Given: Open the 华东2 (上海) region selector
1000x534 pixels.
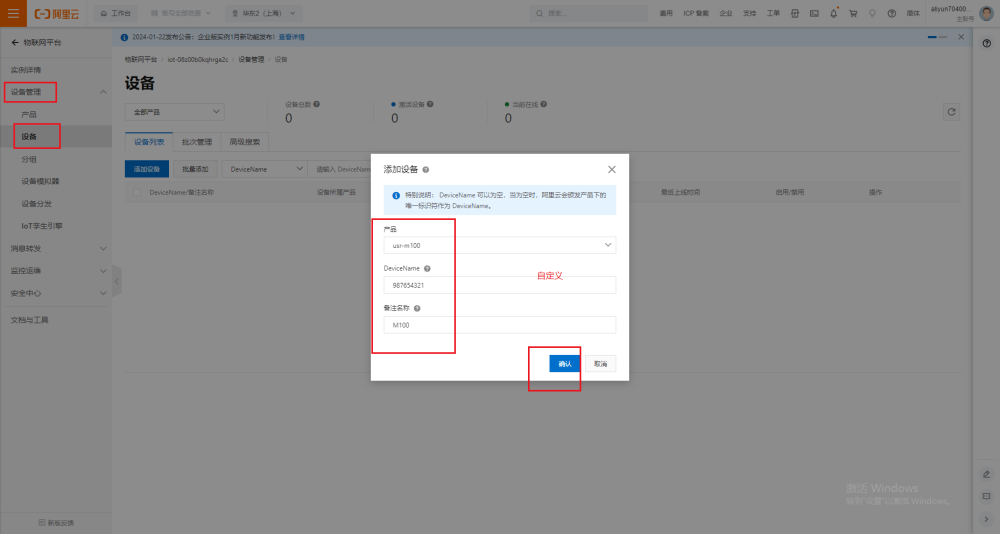Looking at the screenshot, I should pos(264,13).
